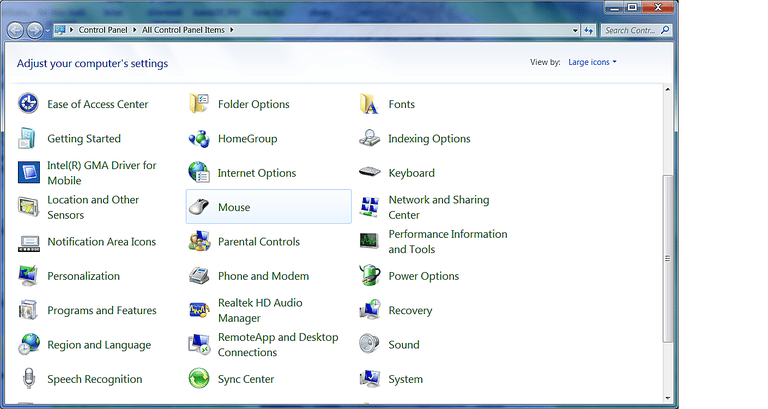Click the Power Options icon
Screen dimensions: 768x409
pyautogui.click(x=370, y=276)
